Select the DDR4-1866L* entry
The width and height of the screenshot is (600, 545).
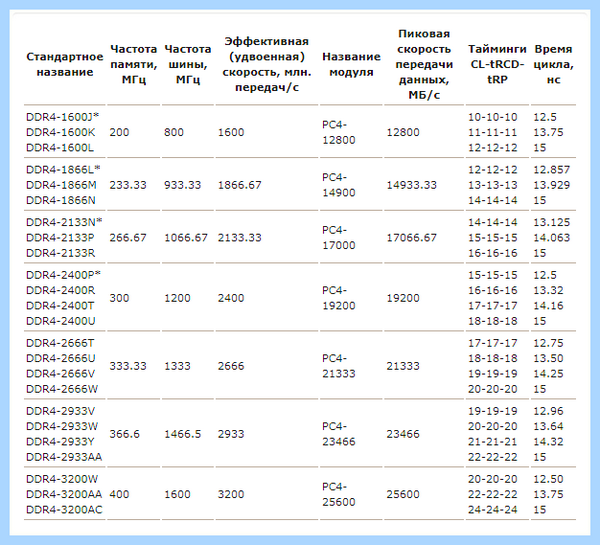click(63, 170)
